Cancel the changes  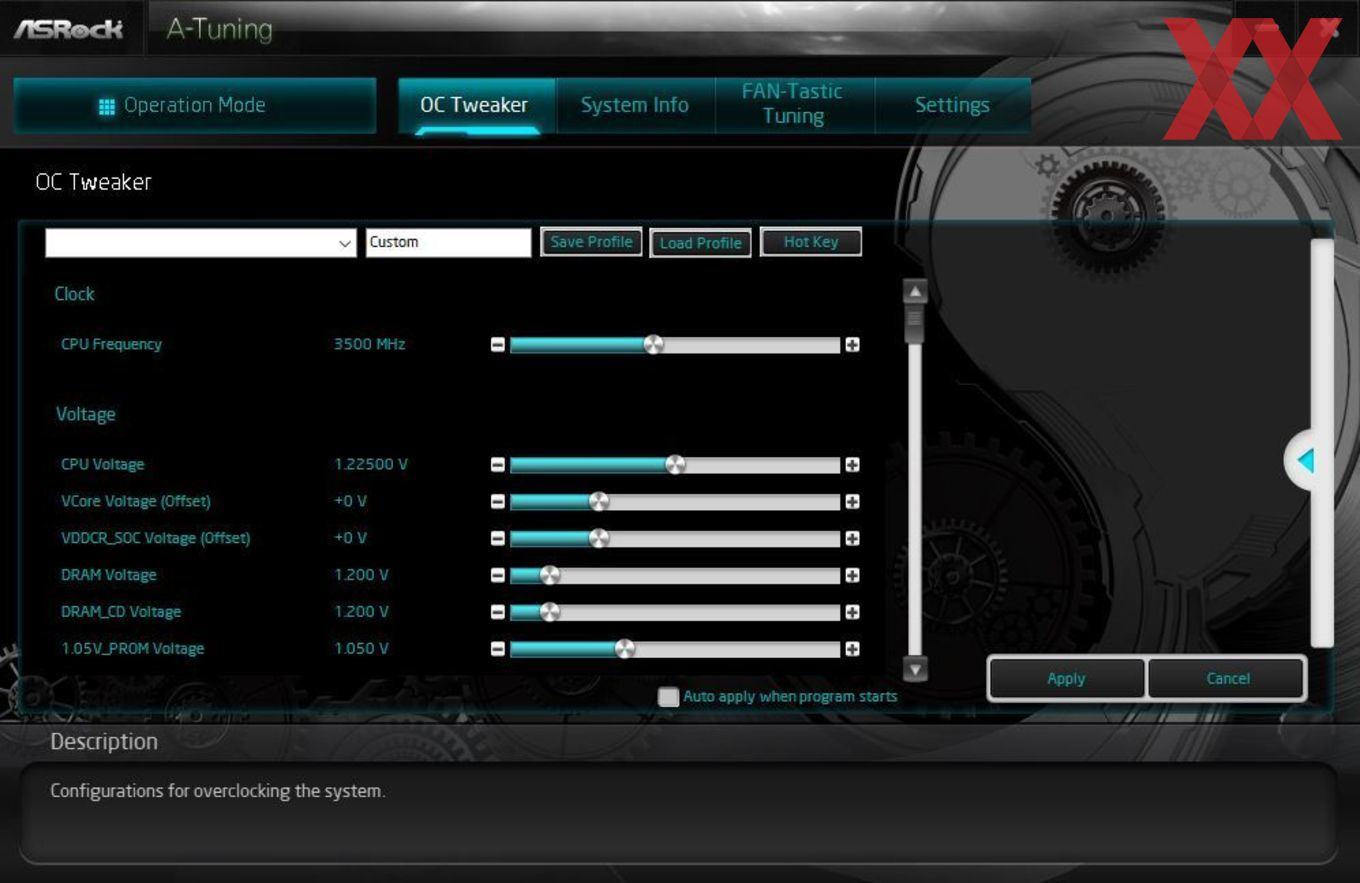pos(1228,678)
